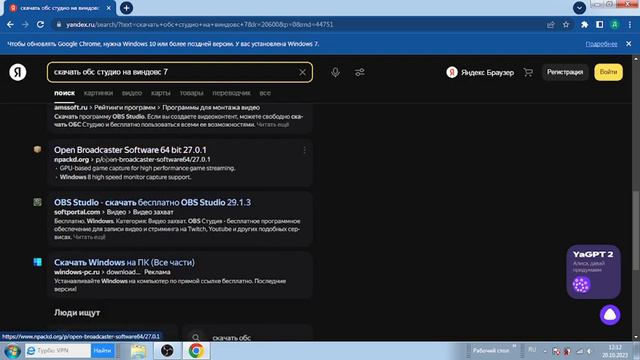Click the RU language indicator

(x=532, y=350)
